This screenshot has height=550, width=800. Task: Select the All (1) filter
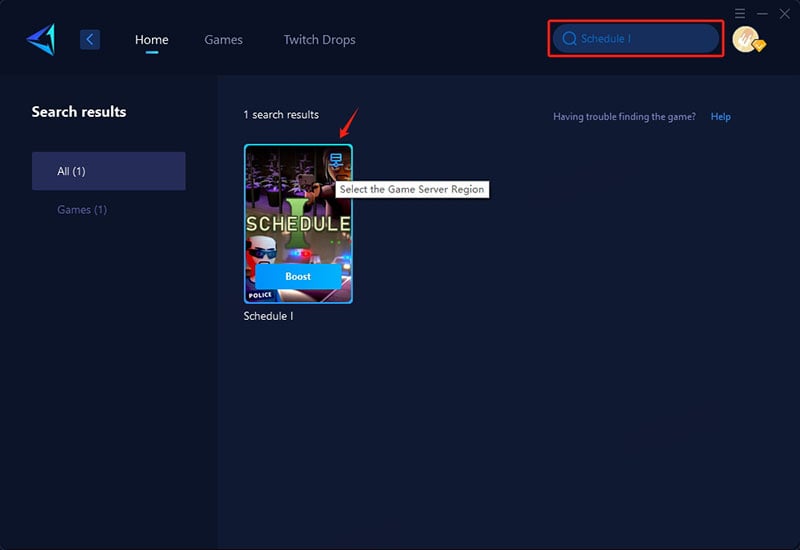(x=109, y=171)
